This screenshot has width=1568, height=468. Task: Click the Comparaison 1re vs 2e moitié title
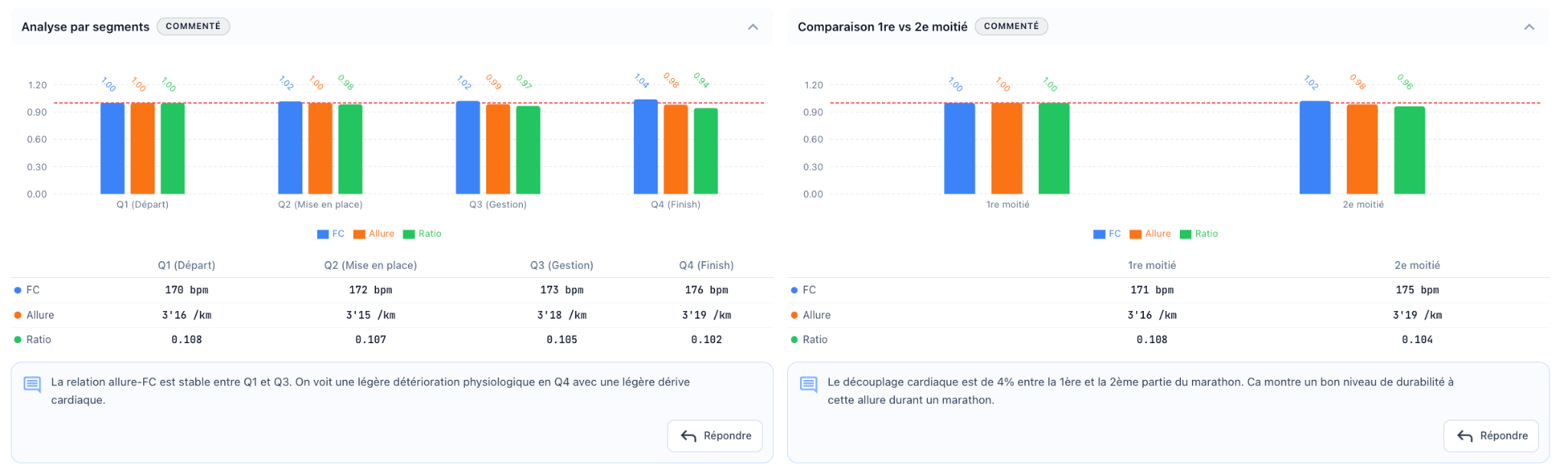point(883,27)
